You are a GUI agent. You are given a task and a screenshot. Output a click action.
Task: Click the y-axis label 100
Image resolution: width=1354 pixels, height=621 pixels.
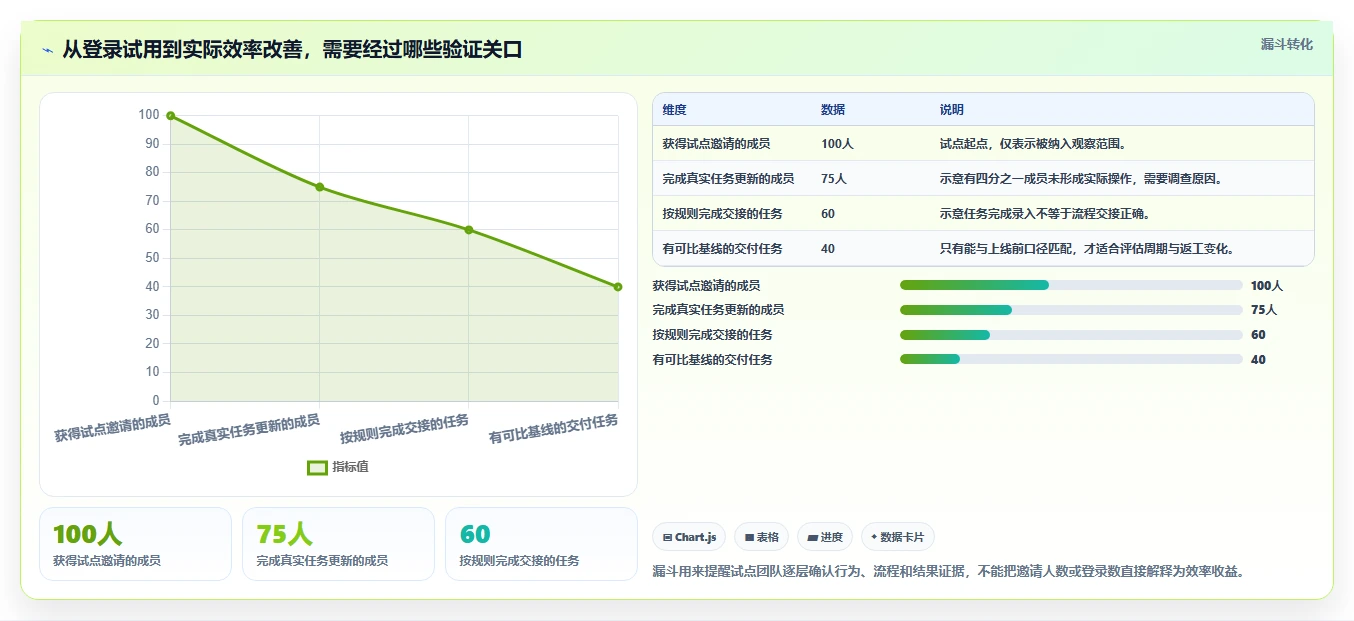pyautogui.click(x=149, y=115)
